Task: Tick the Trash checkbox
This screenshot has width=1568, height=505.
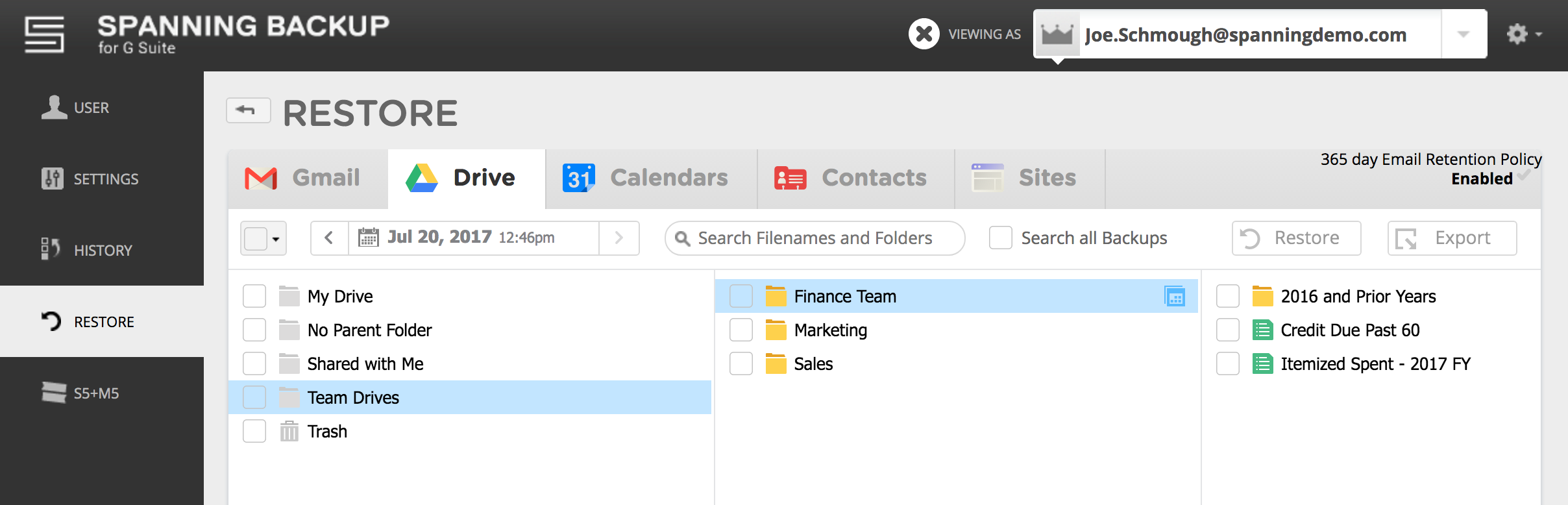Action: [254, 431]
